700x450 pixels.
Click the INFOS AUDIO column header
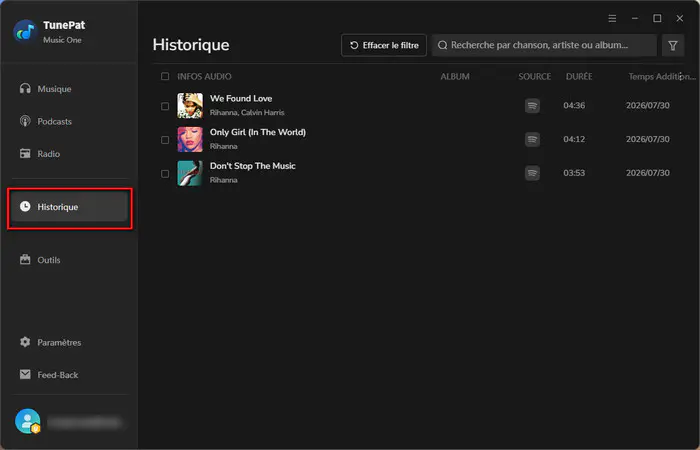tap(204, 77)
